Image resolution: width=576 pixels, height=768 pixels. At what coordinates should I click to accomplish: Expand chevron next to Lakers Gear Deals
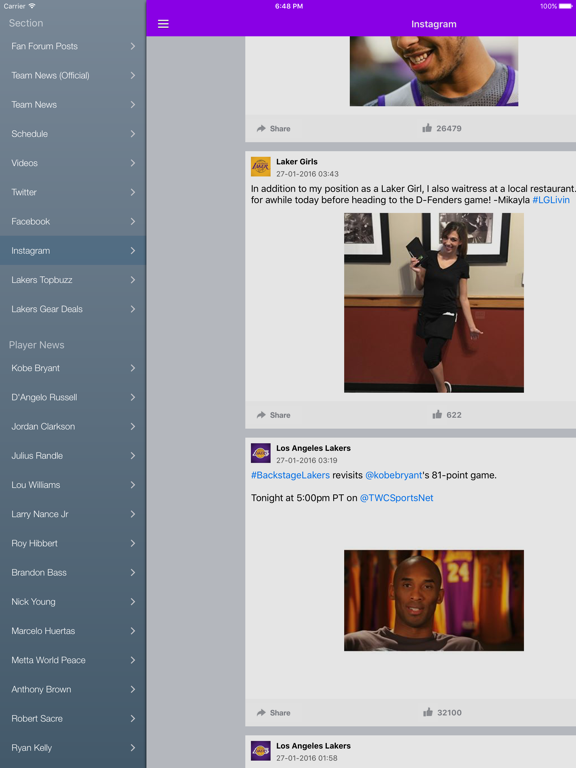[133, 309]
